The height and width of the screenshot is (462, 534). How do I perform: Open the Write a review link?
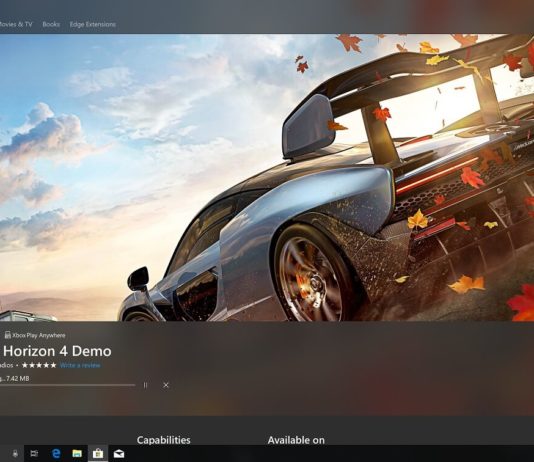pos(80,365)
